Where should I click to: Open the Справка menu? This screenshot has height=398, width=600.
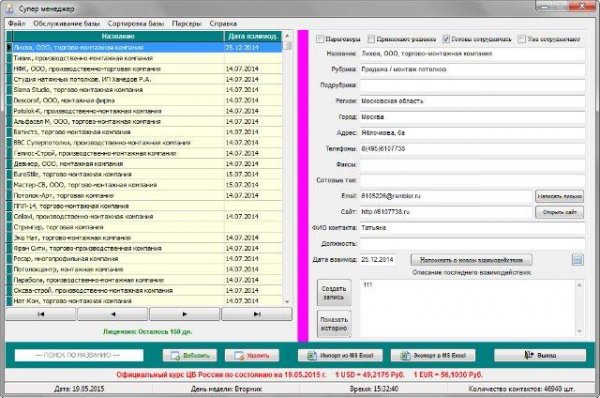tap(223, 23)
